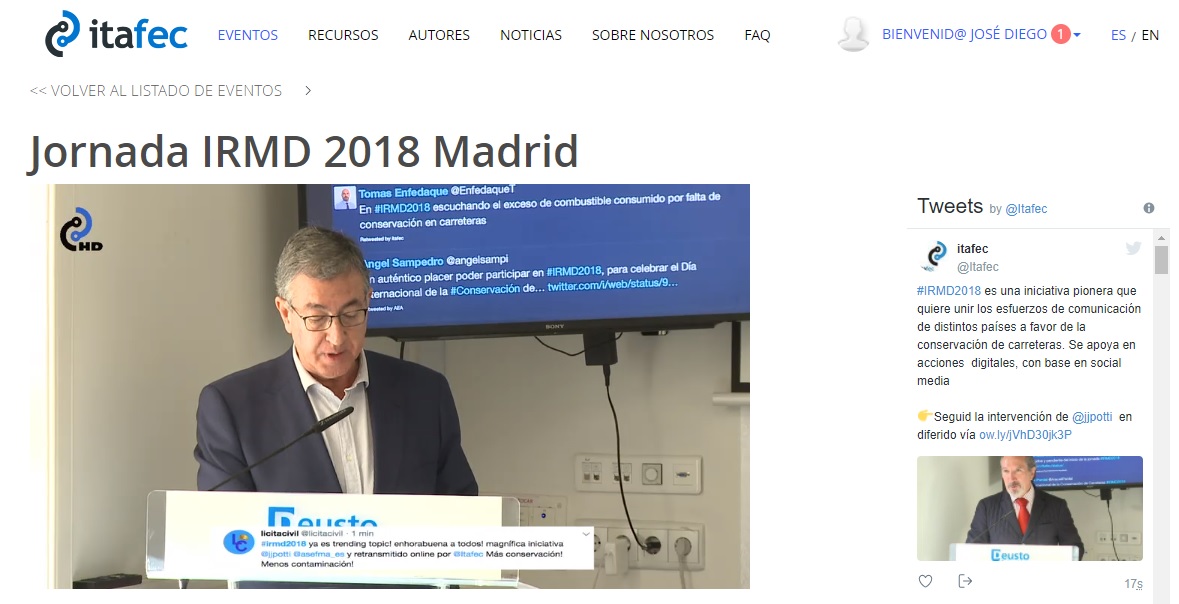Like the itafec tweet with heart icon

pos(925,581)
